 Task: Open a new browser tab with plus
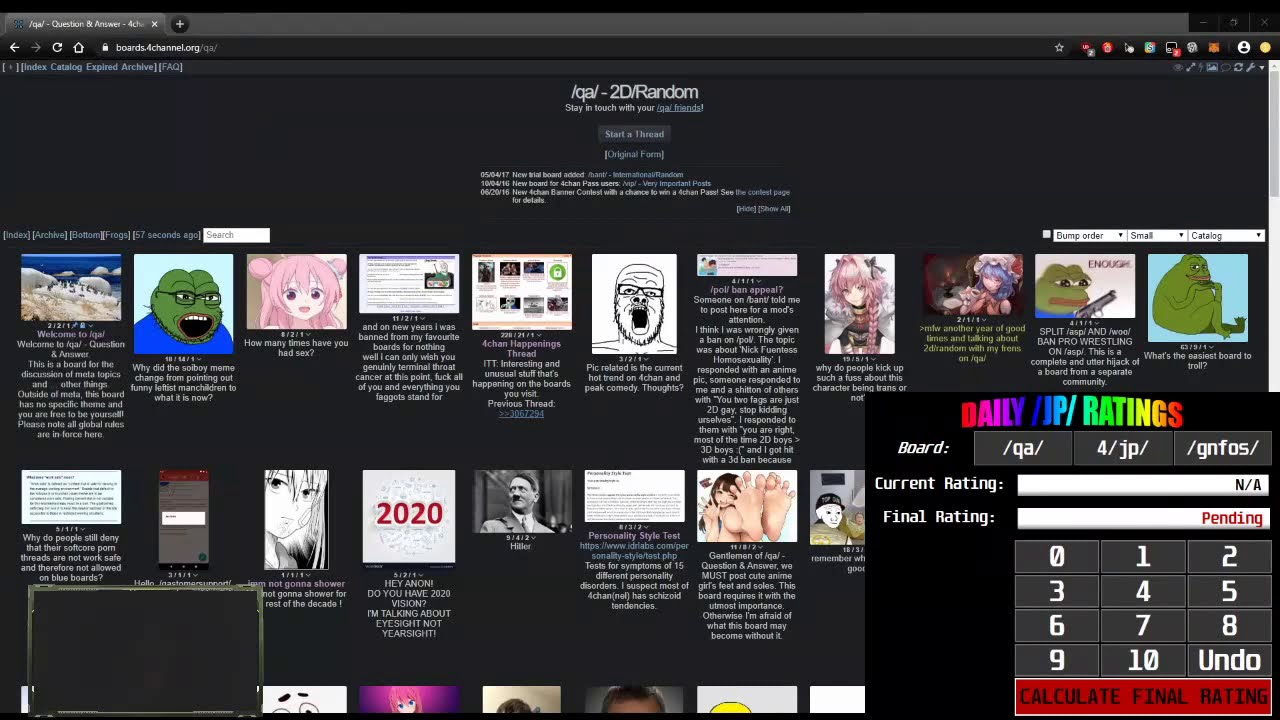pyautogui.click(x=180, y=24)
